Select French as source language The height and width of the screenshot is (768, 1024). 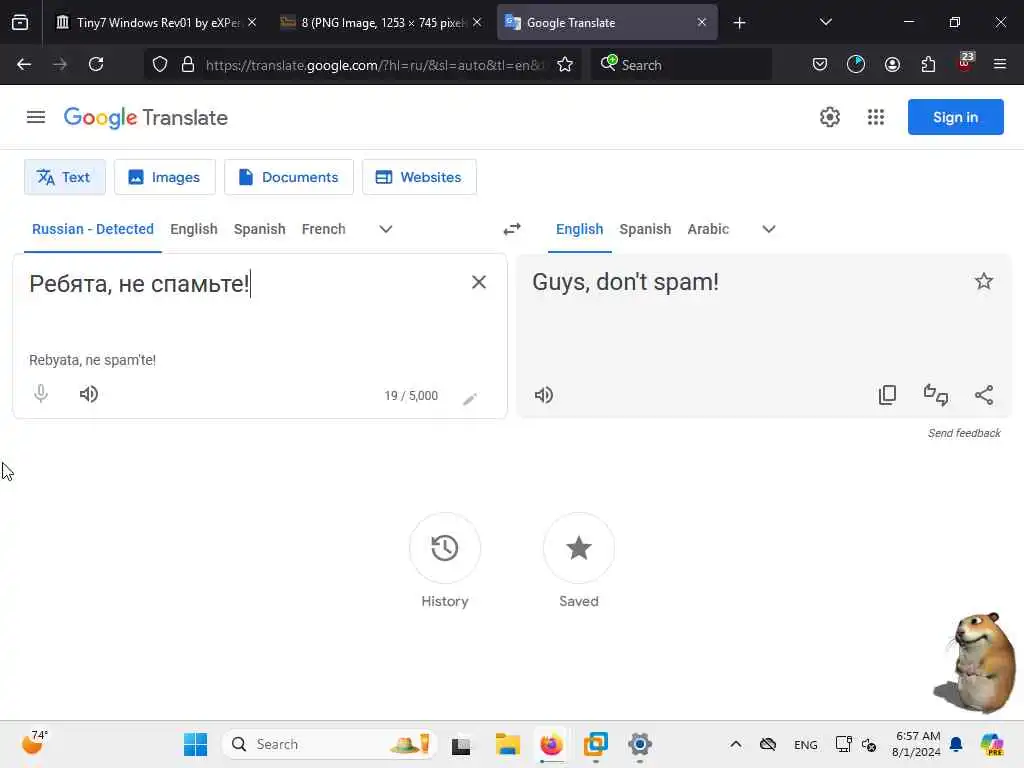pyautogui.click(x=323, y=229)
